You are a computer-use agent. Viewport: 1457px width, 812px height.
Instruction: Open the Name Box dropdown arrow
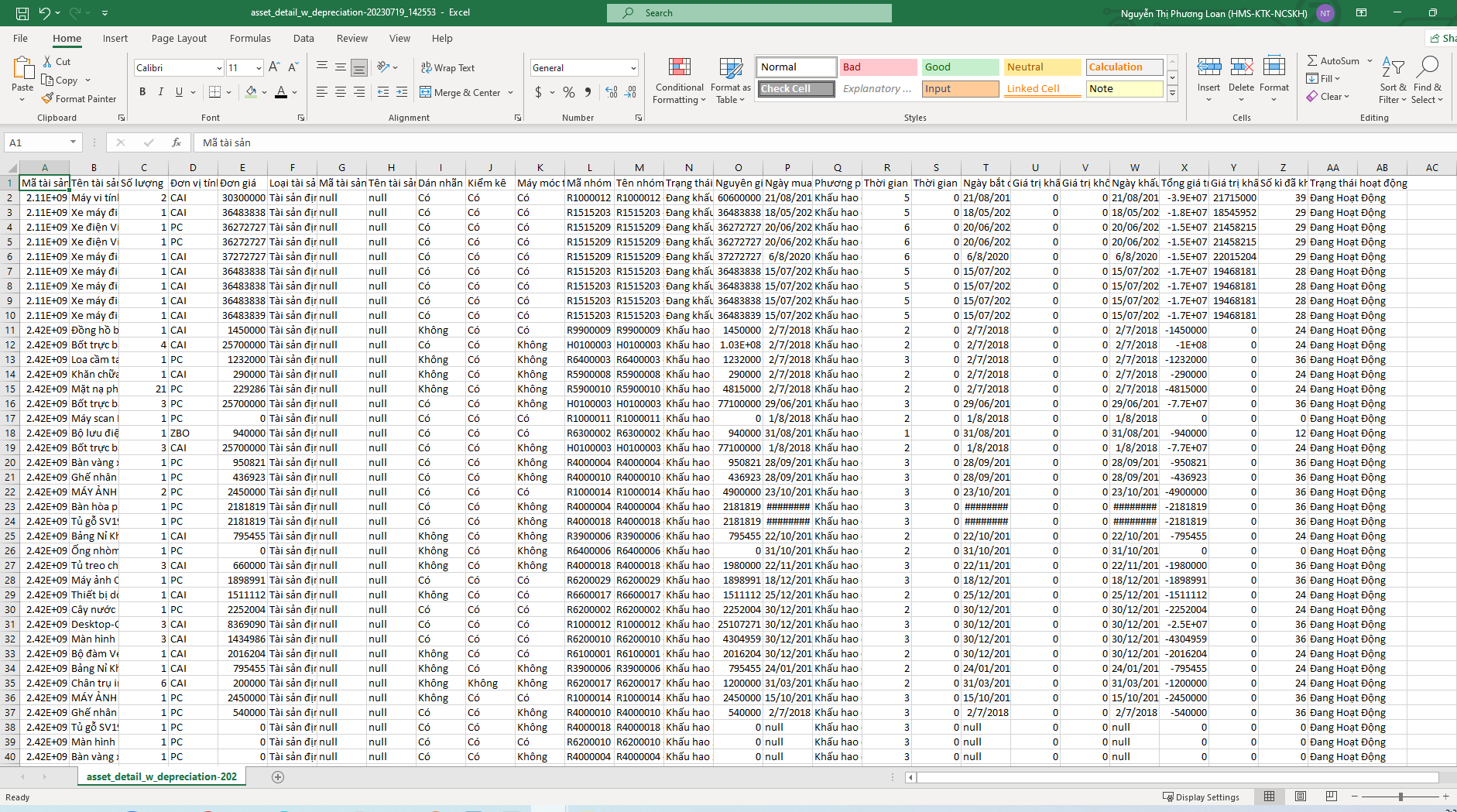click(x=73, y=142)
